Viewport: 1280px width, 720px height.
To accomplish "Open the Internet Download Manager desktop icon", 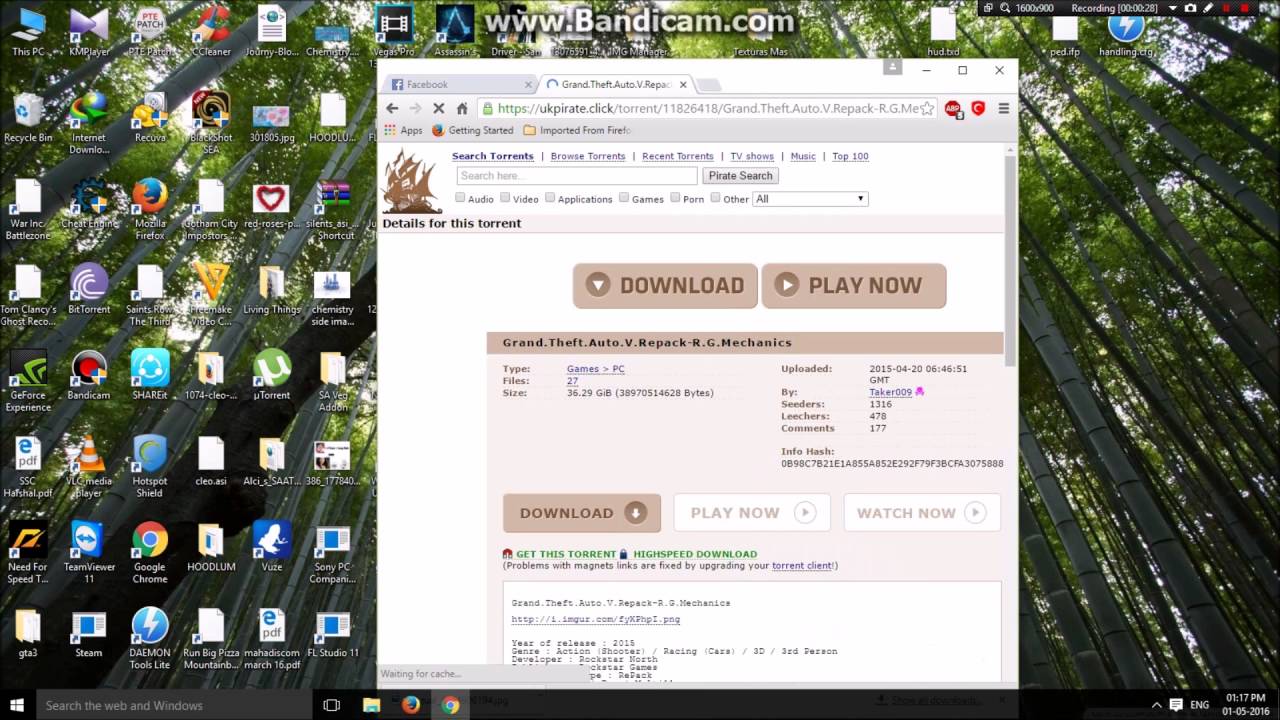I will point(89,123).
